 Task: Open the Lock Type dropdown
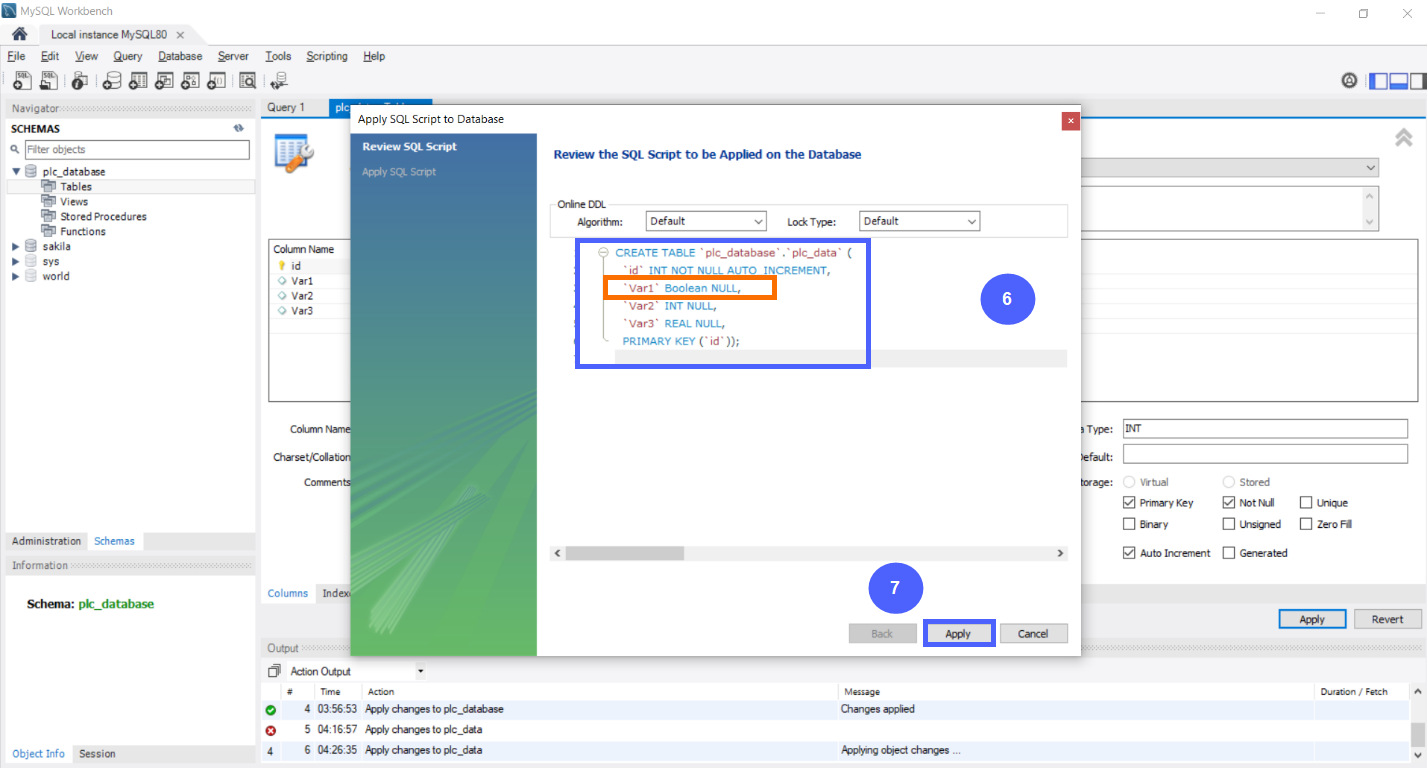pos(920,221)
